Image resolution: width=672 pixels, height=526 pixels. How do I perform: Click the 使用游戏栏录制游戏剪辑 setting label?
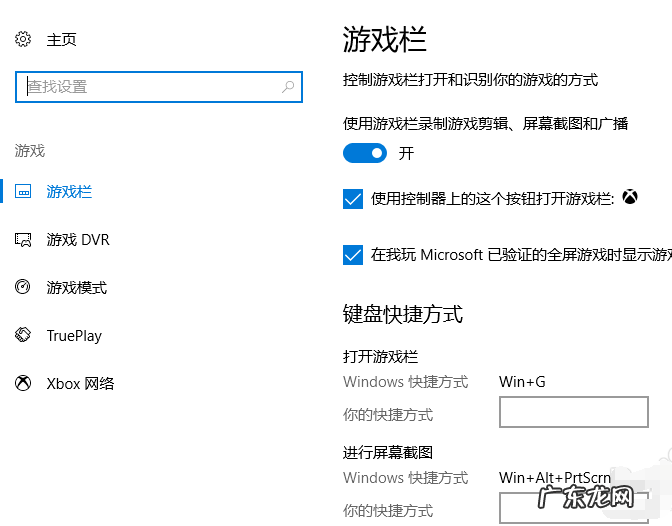coord(485,123)
